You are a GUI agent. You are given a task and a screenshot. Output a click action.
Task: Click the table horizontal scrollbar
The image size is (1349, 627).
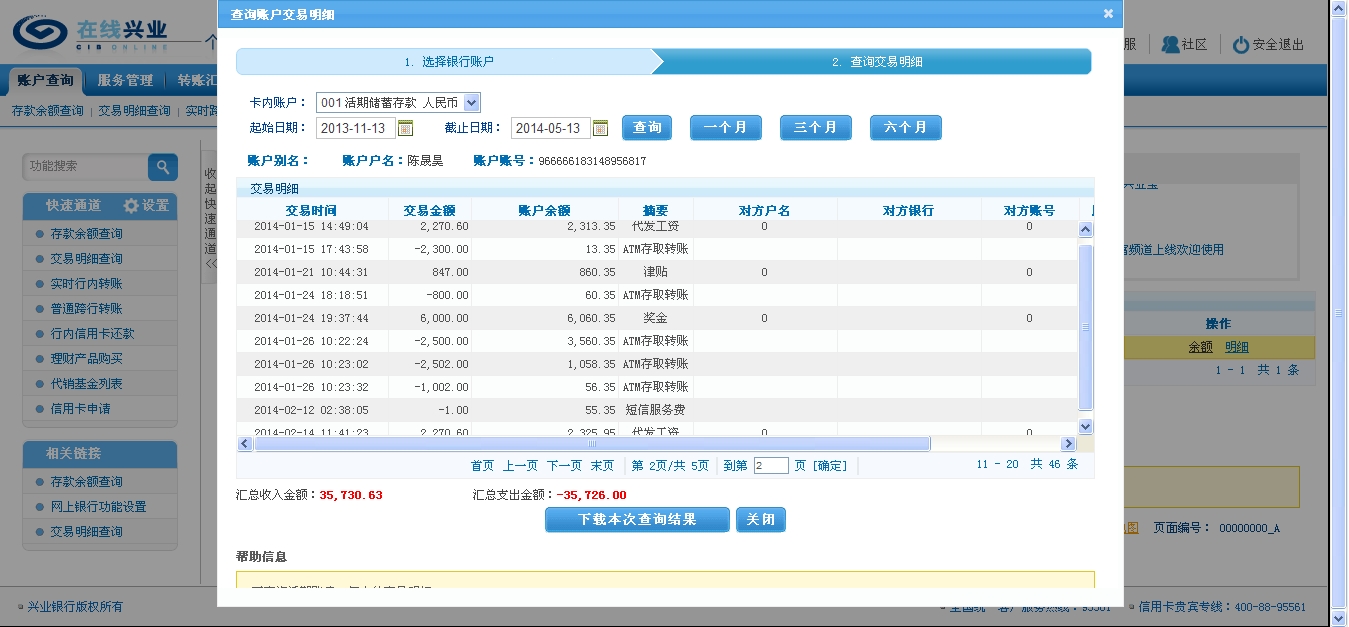(x=592, y=444)
